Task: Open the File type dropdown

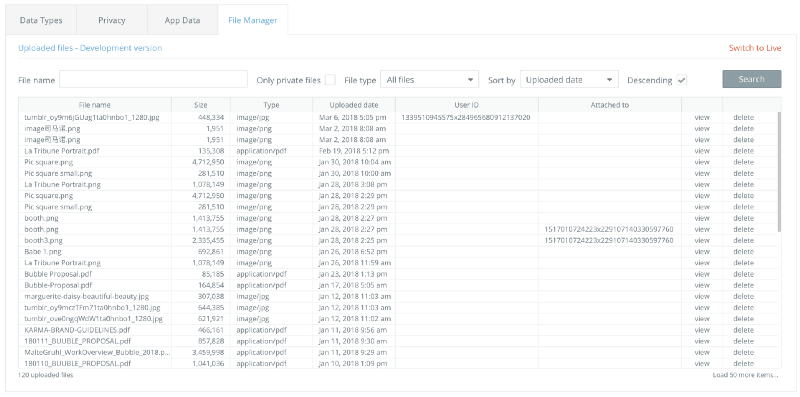Action: (430, 80)
